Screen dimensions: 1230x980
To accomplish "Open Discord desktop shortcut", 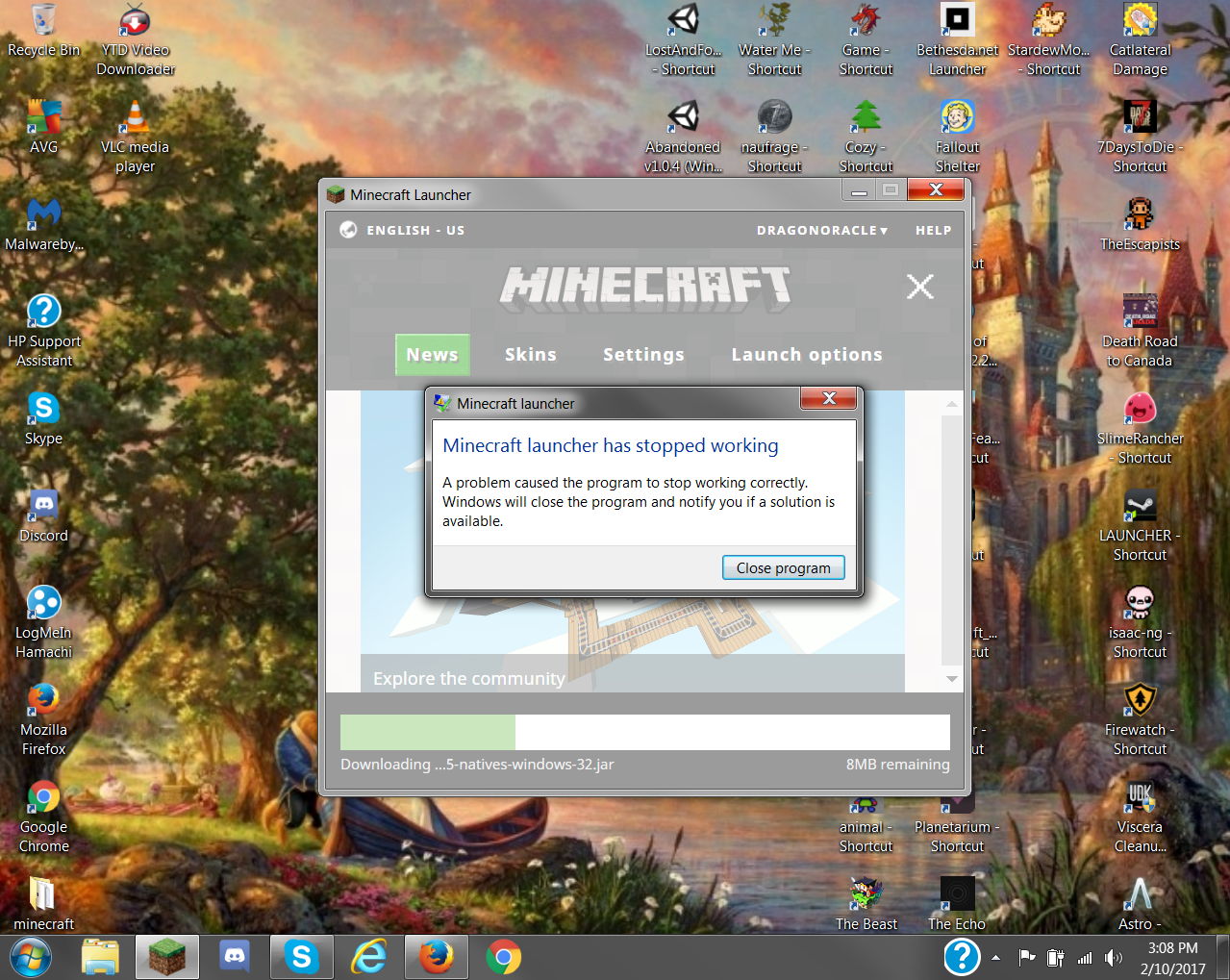I will pos(43,515).
